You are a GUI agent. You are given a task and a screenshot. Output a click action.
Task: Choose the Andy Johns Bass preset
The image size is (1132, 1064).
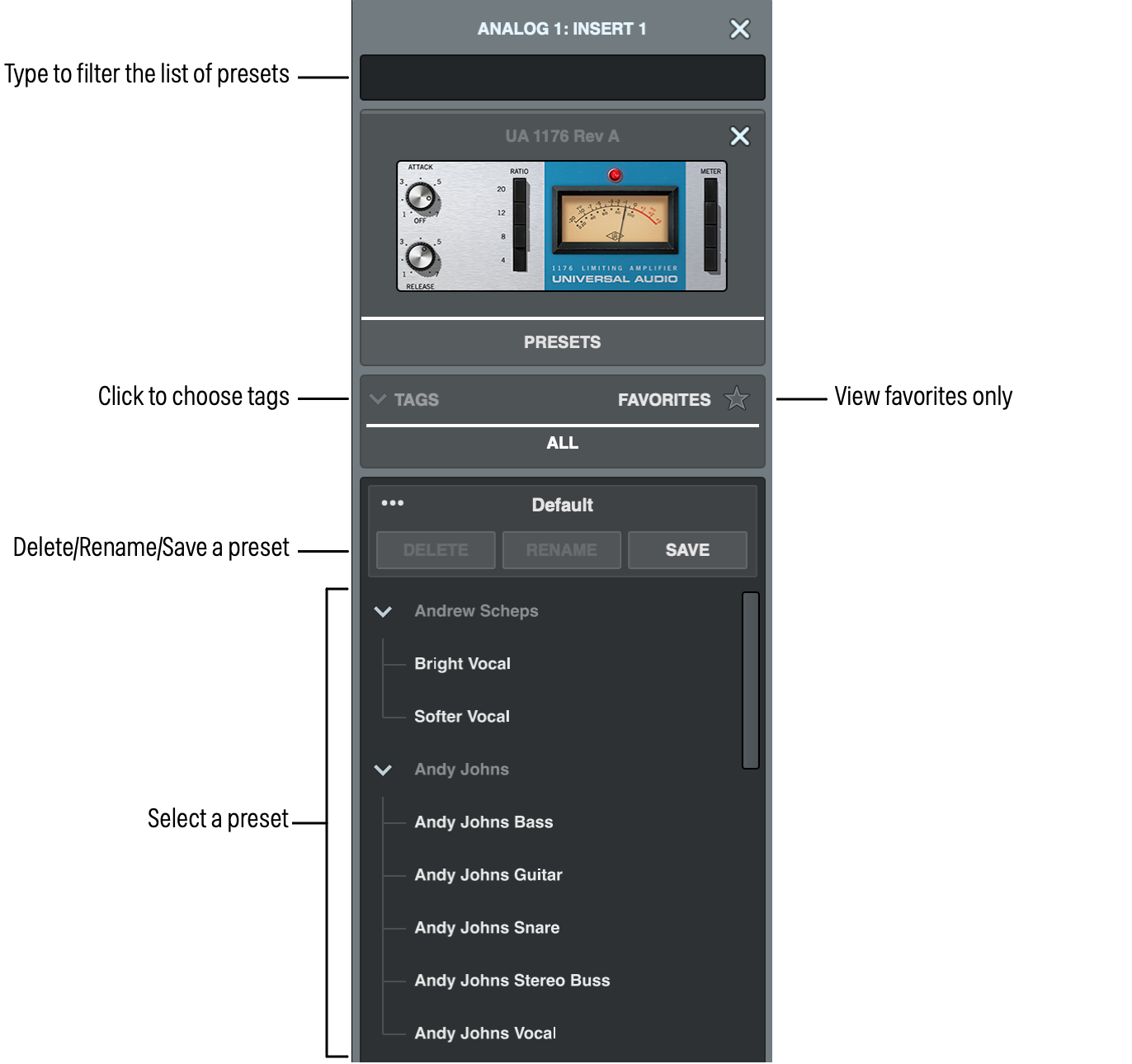tap(484, 822)
